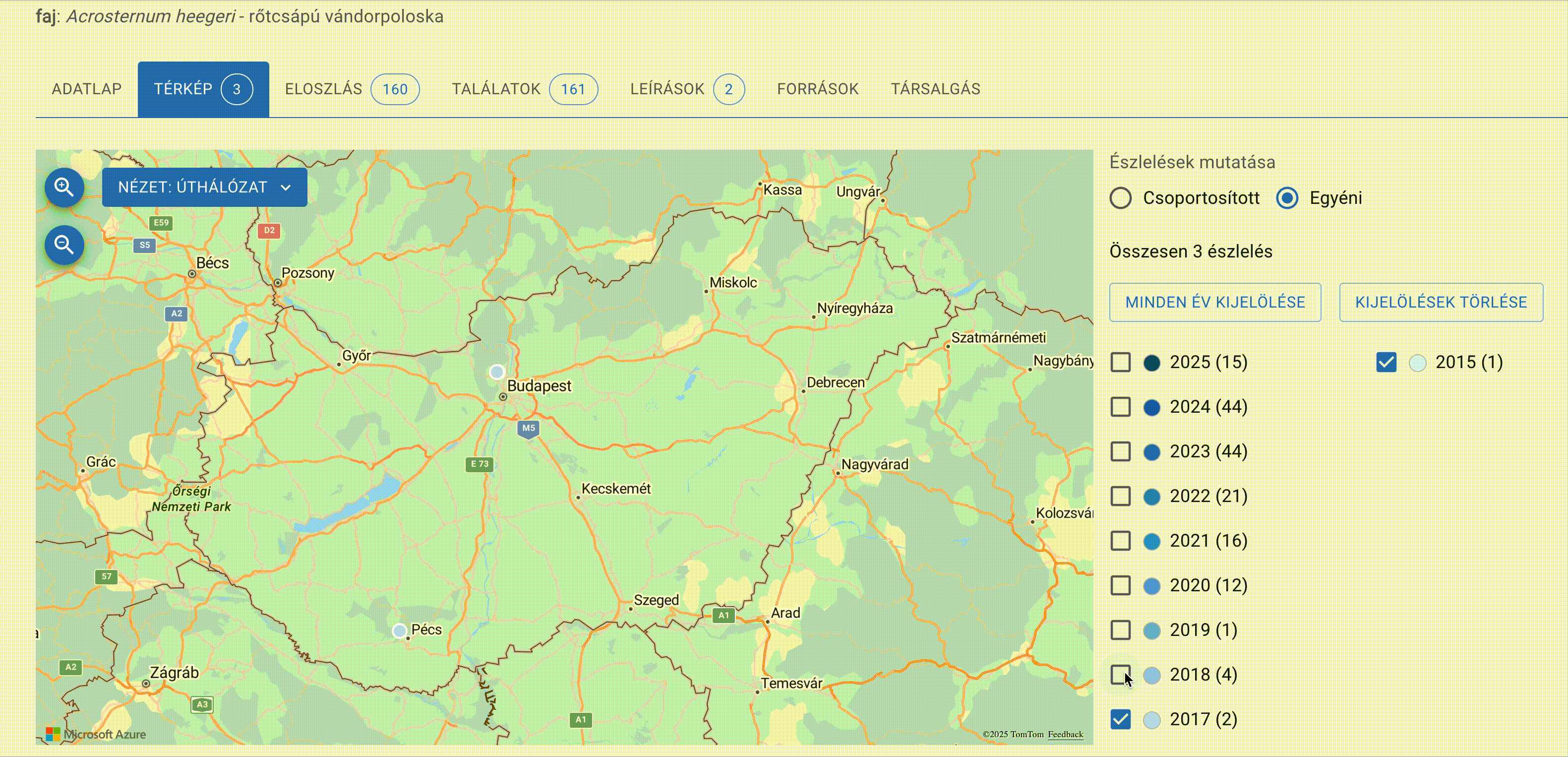Uncheck the 2017 (2) year checkbox
The height and width of the screenshot is (757, 1568).
(1120, 719)
